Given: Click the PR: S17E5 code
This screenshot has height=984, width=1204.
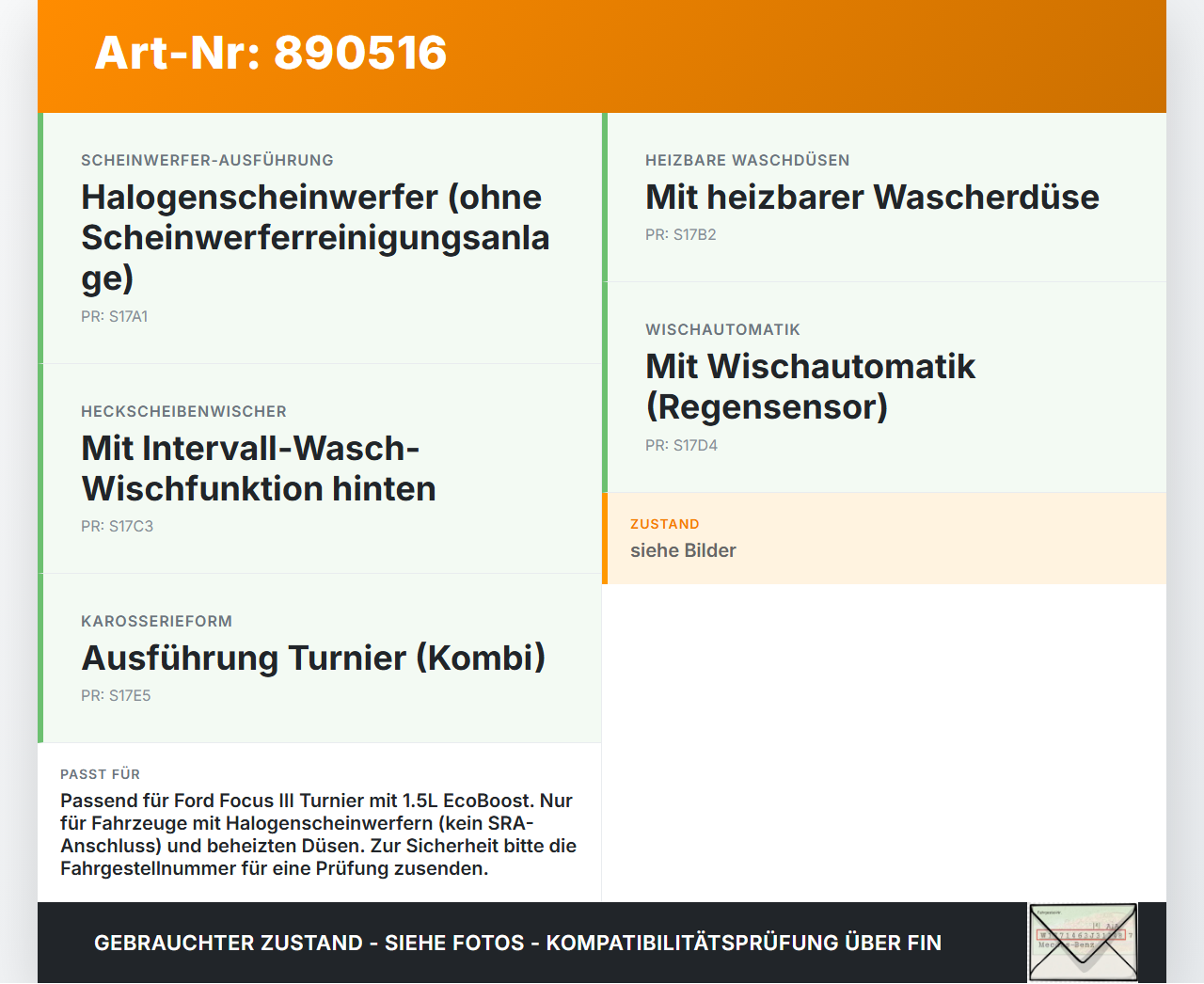Looking at the screenshot, I should click(116, 696).
